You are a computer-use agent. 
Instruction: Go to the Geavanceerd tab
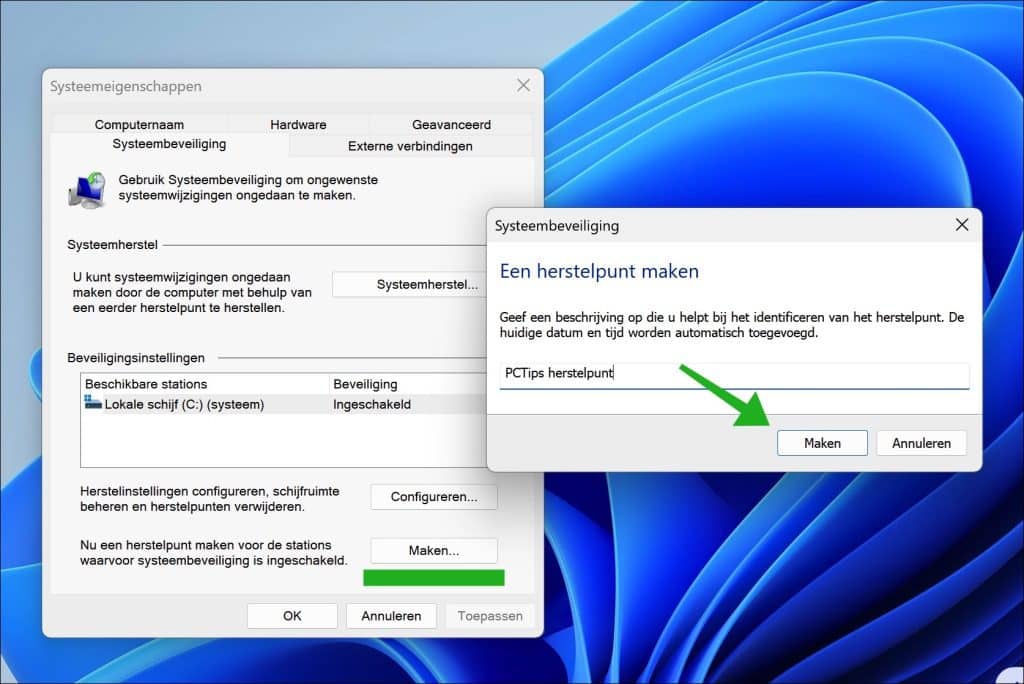tap(451, 125)
